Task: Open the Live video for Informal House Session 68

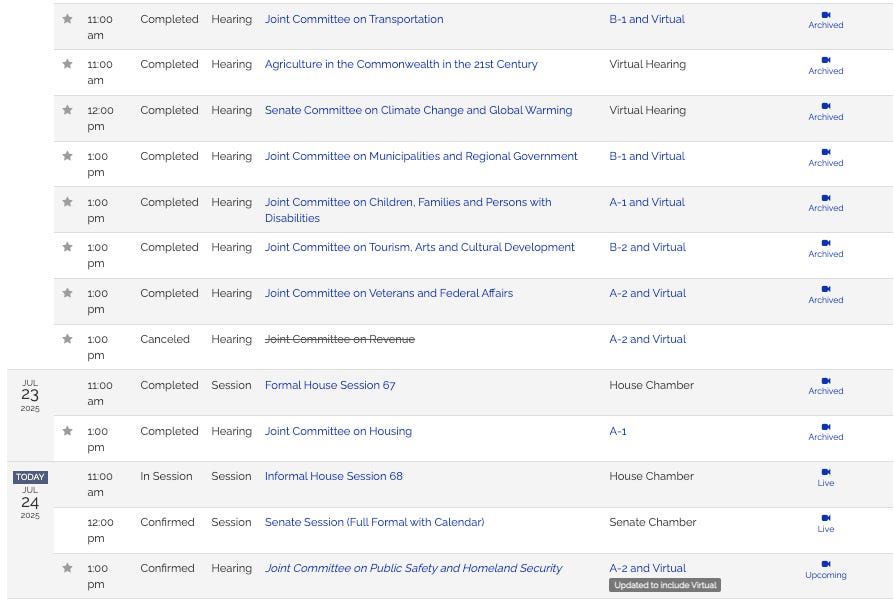Action: click(x=826, y=477)
